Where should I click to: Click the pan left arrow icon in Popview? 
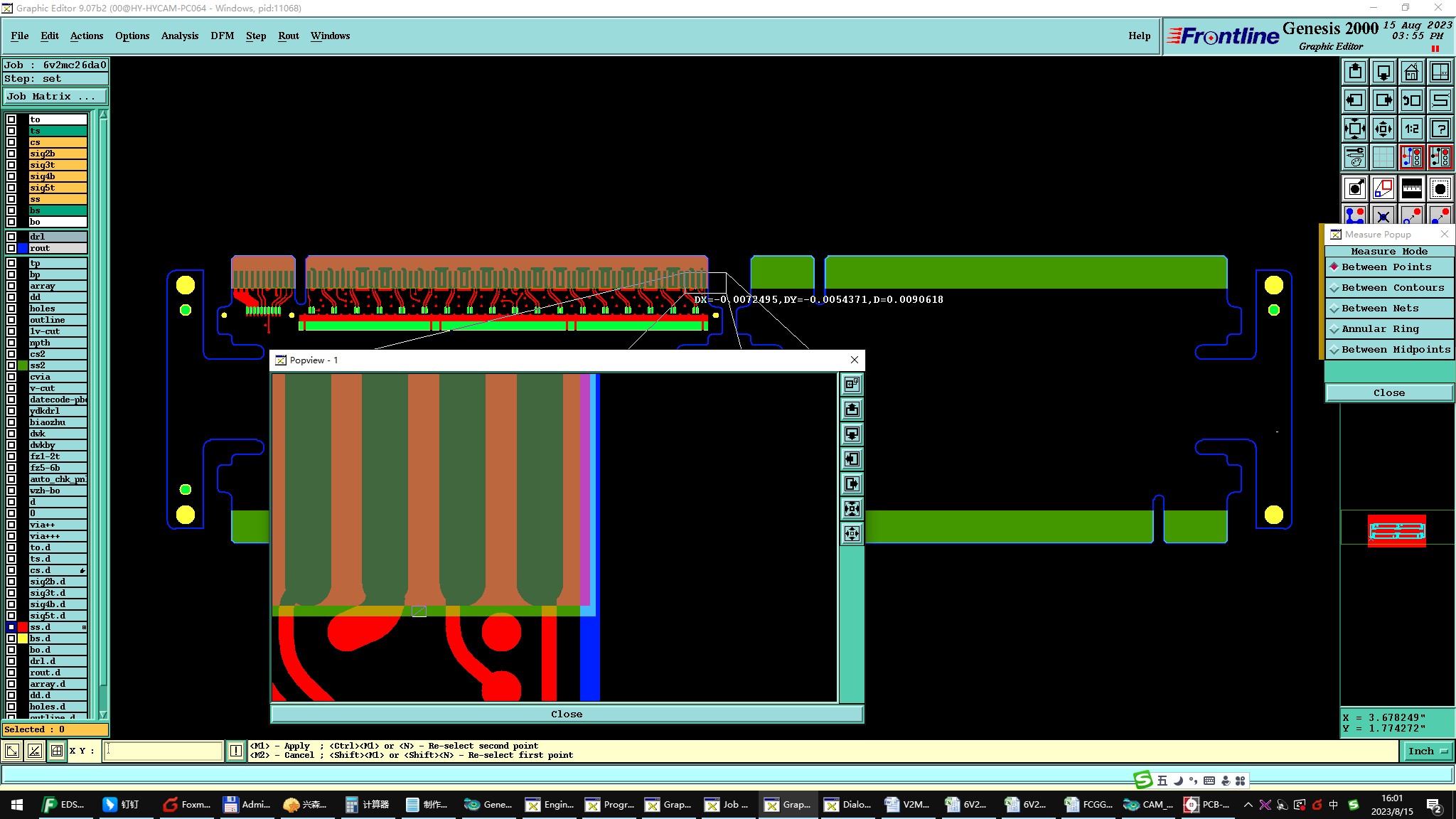tap(852, 459)
